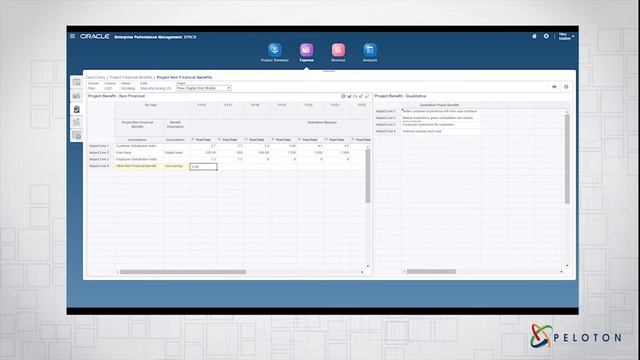Click the Digital leads description cell
Image resolution: width=640 pixels, height=360 pixels.
coord(176,153)
